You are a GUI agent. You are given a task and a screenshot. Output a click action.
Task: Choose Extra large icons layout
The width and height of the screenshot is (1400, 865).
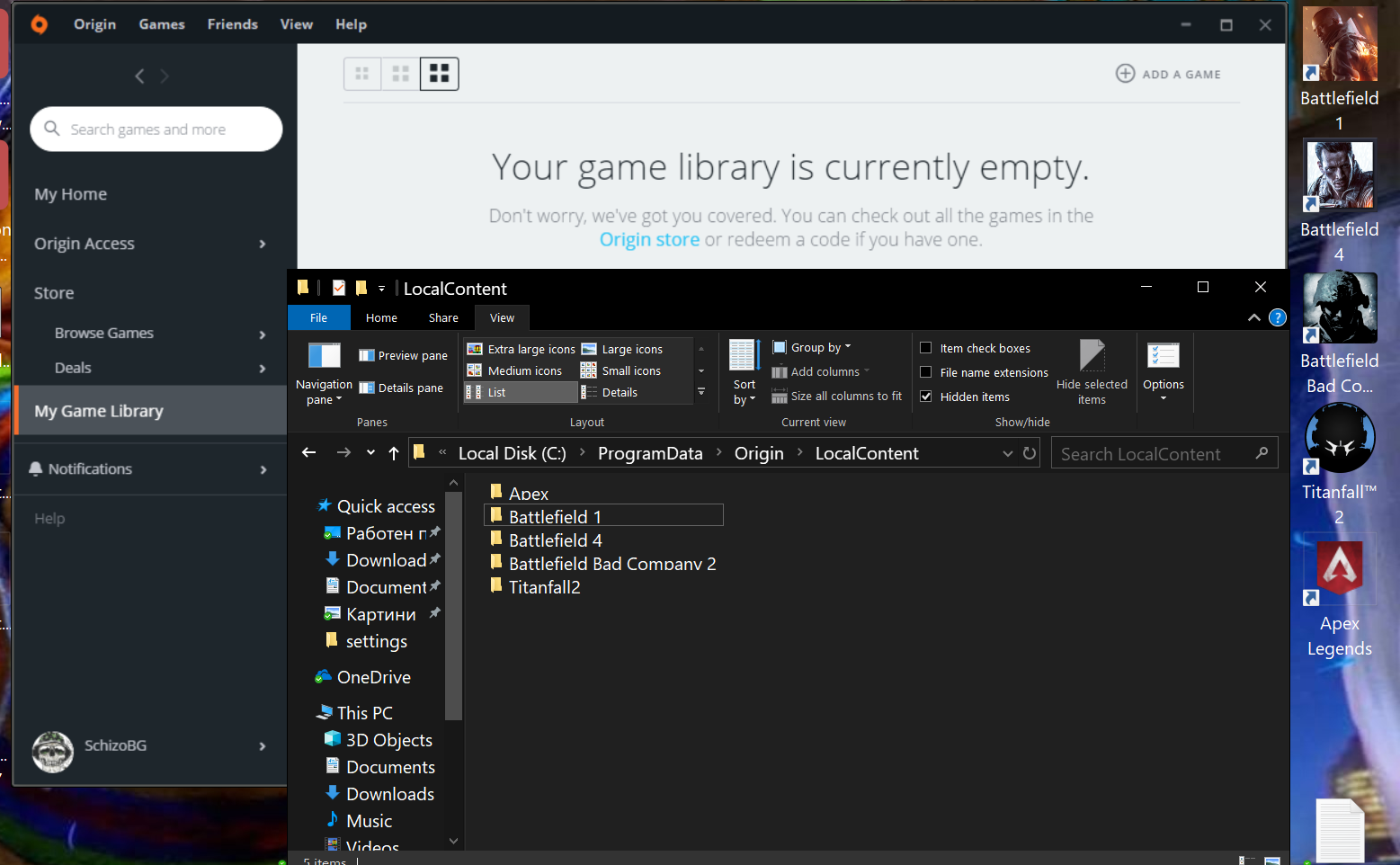(x=522, y=349)
